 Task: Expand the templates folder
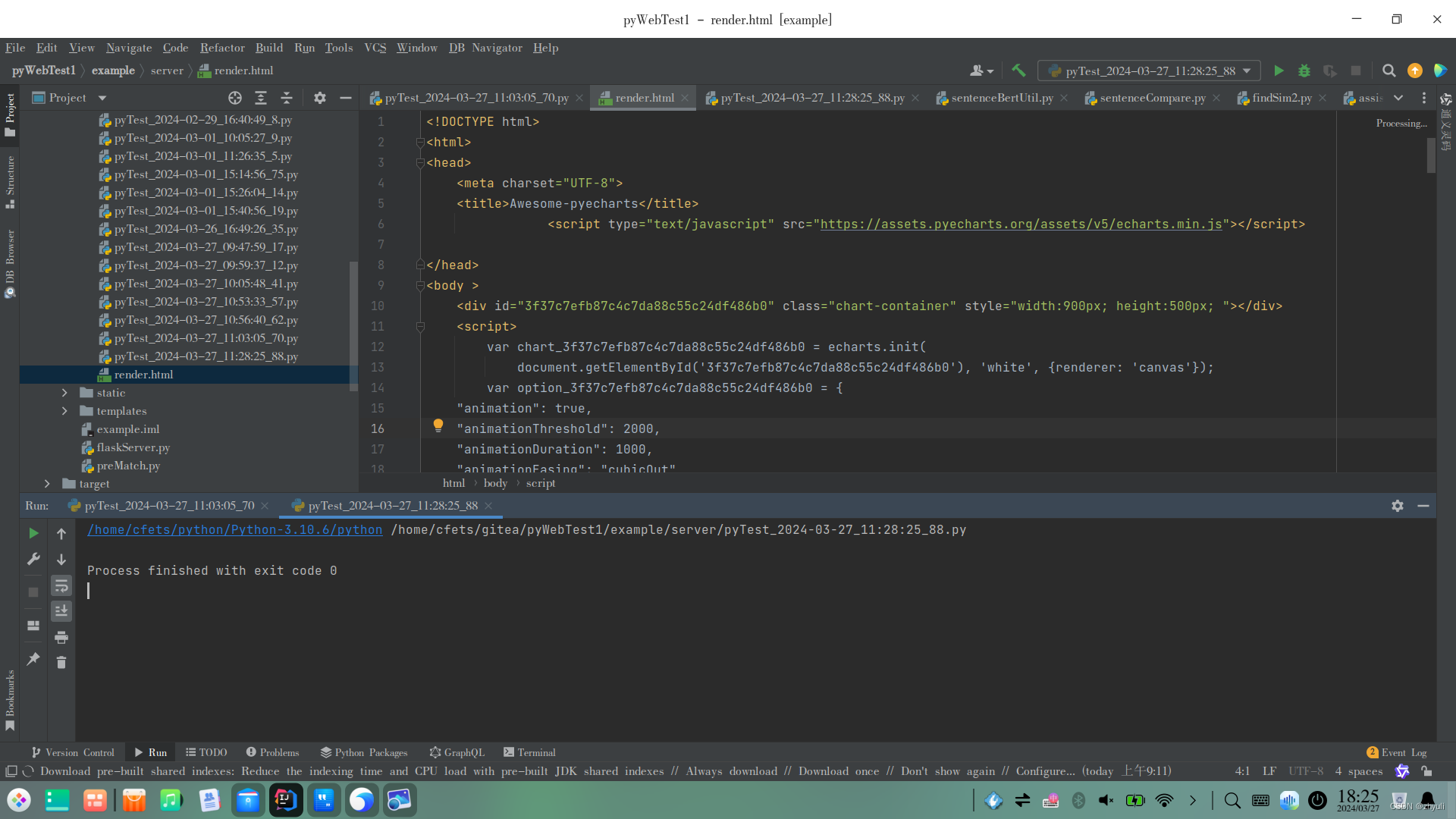coord(64,411)
